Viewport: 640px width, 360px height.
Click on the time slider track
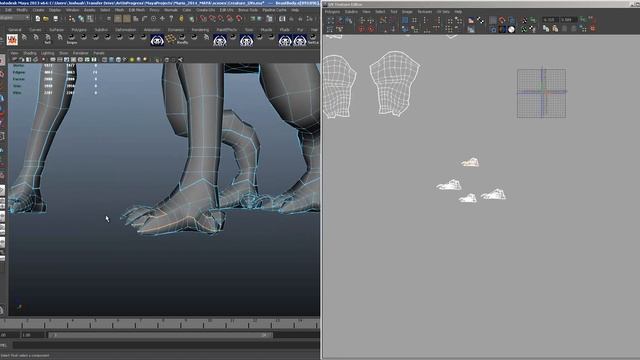click(x=160, y=324)
